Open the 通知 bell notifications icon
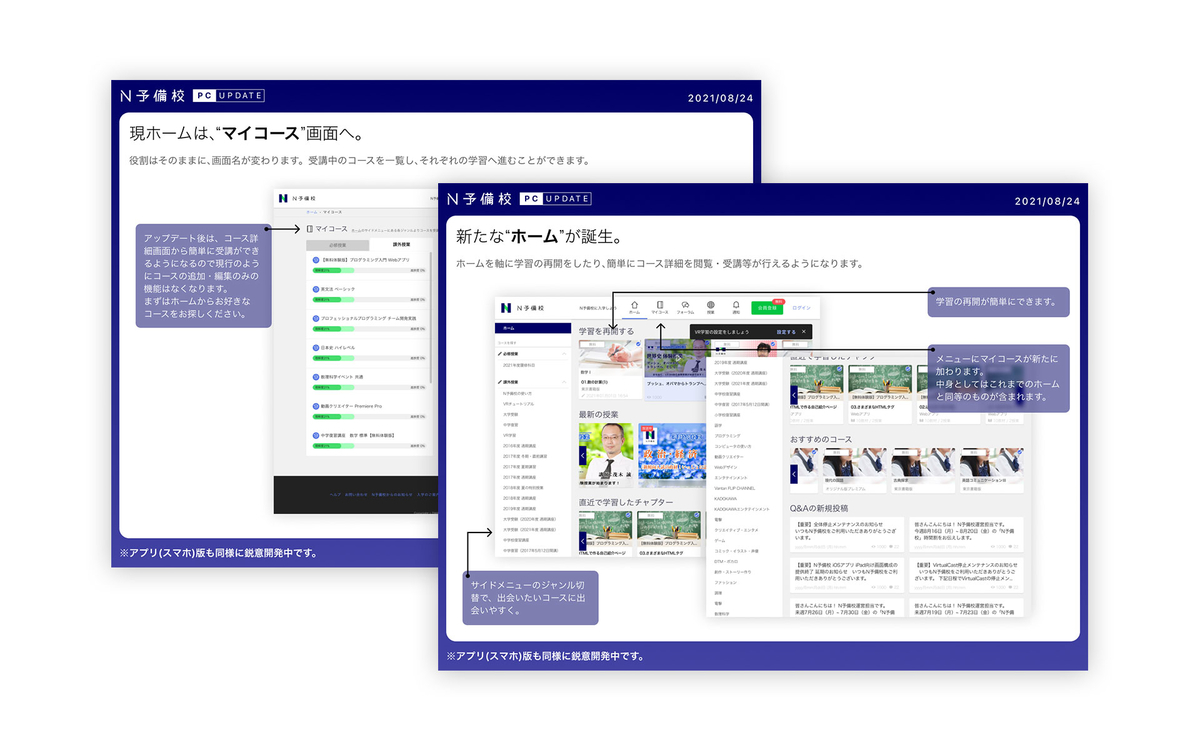1200x750 pixels. click(736, 306)
